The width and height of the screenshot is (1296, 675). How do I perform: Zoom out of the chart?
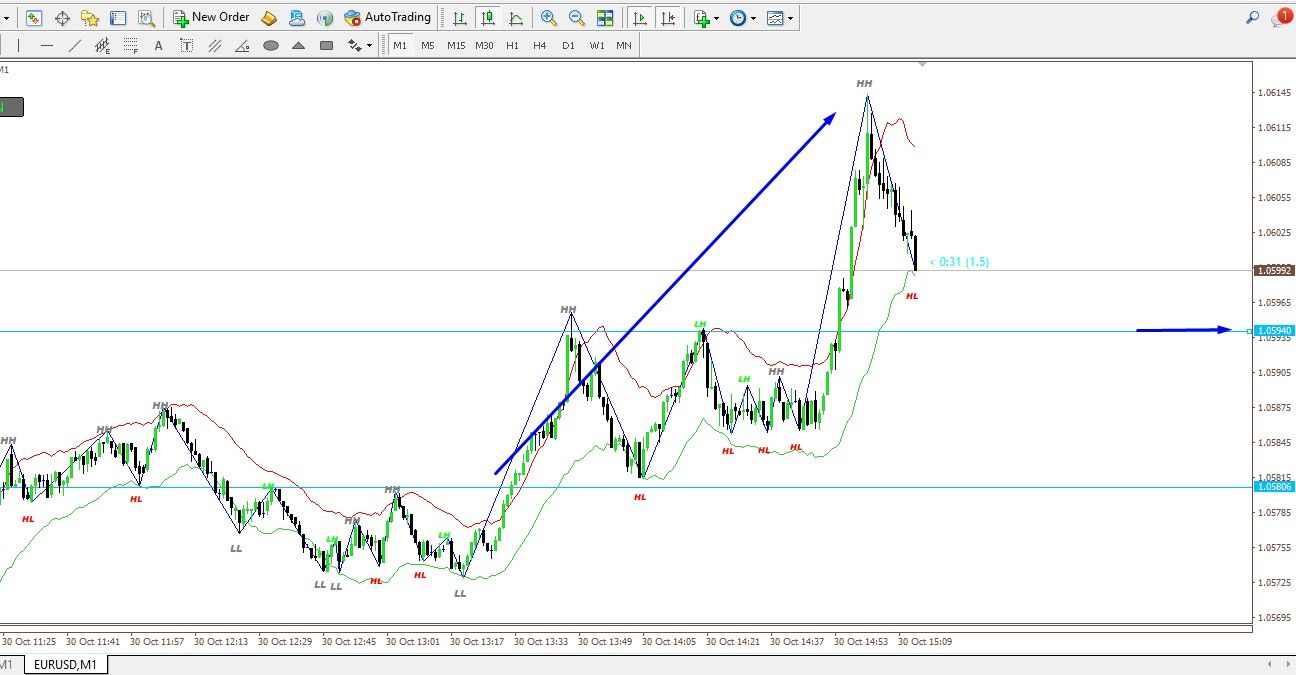point(577,17)
